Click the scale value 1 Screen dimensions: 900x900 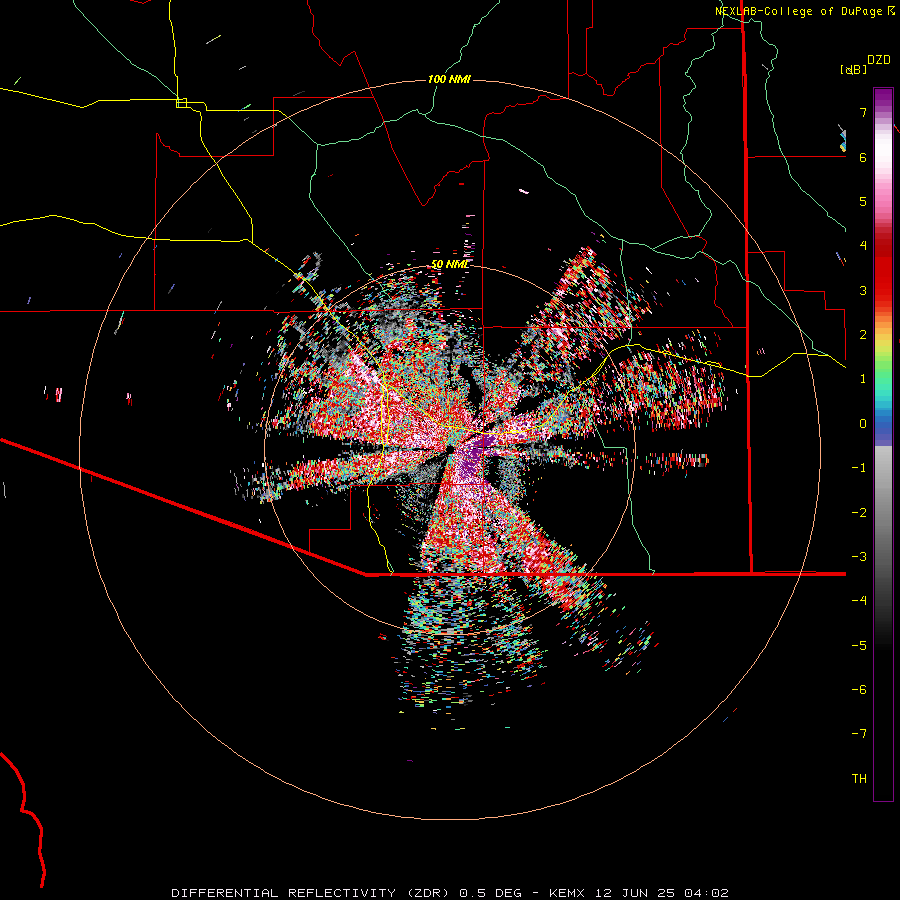point(863,379)
